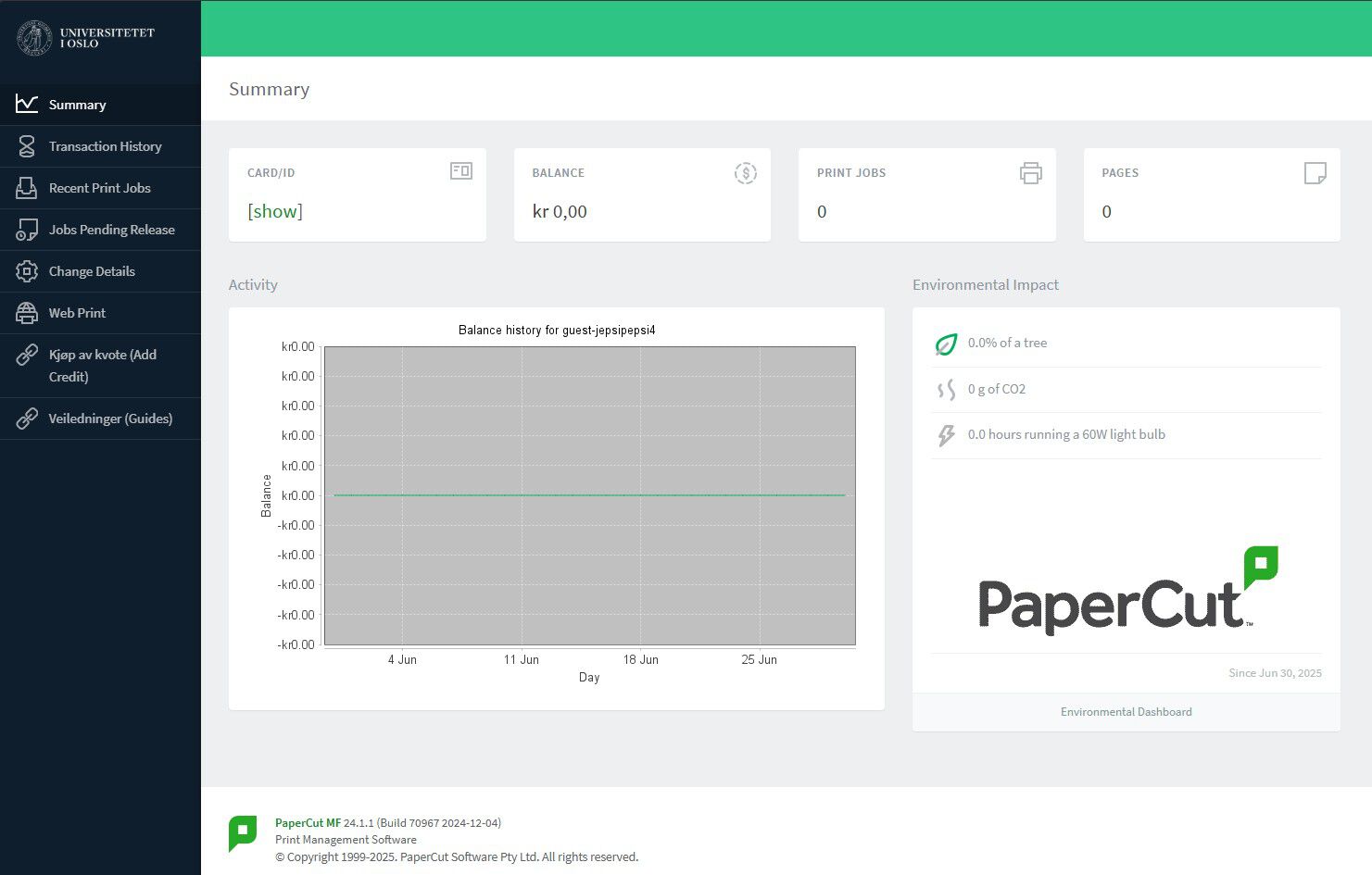Image resolution: width=1372 pixels, height=875 pixels.
Task: Click the Activity section heading
Action: click(253, 285)
